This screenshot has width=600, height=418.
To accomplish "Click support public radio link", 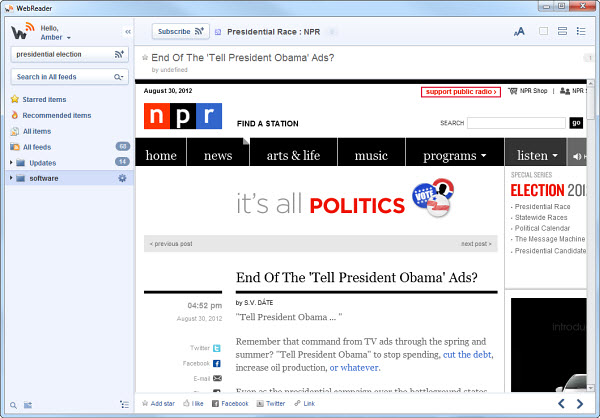I will (x=460, y=92).
